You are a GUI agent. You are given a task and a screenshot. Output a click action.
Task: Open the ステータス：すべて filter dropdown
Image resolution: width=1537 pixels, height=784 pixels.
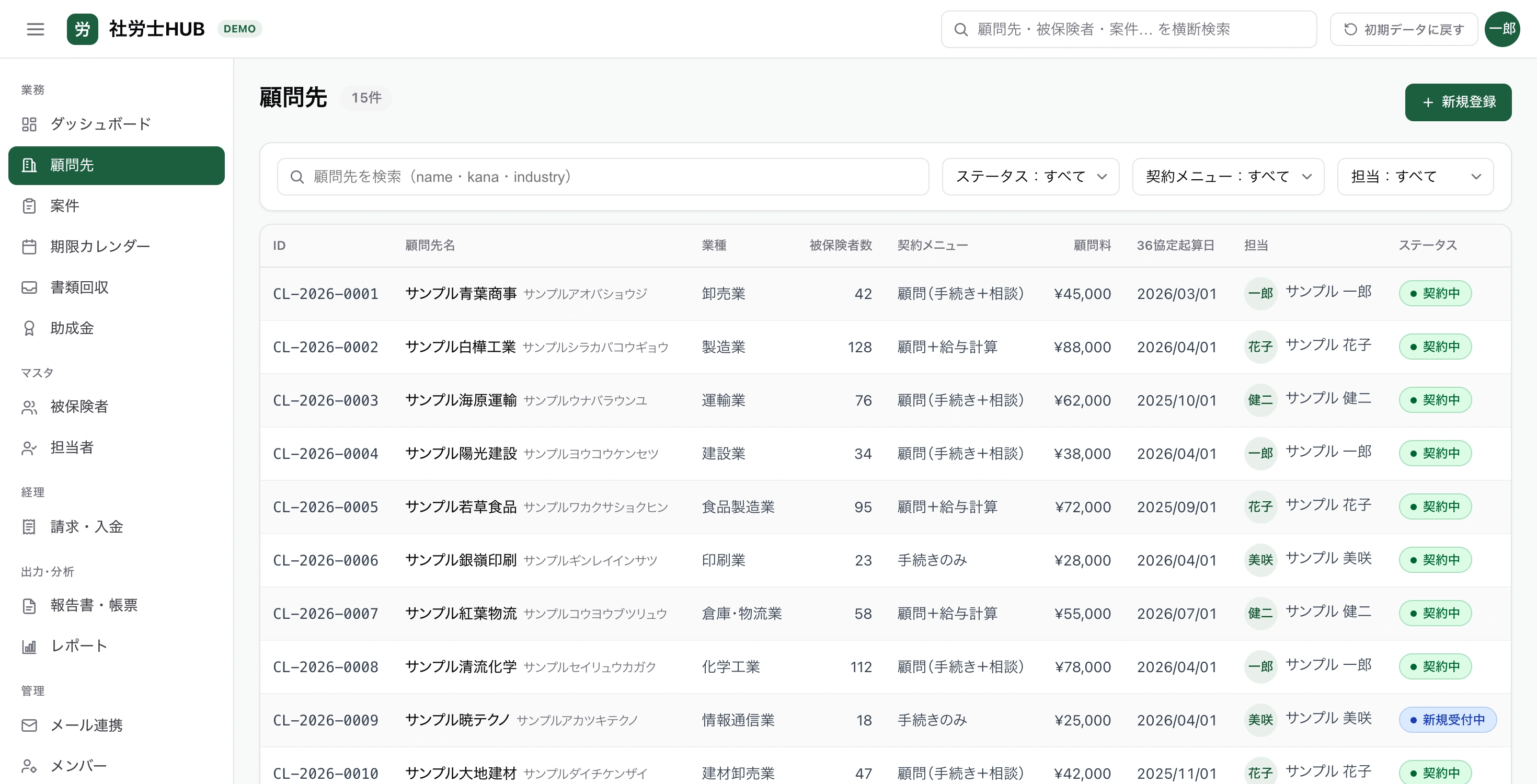coord(1030,177)
